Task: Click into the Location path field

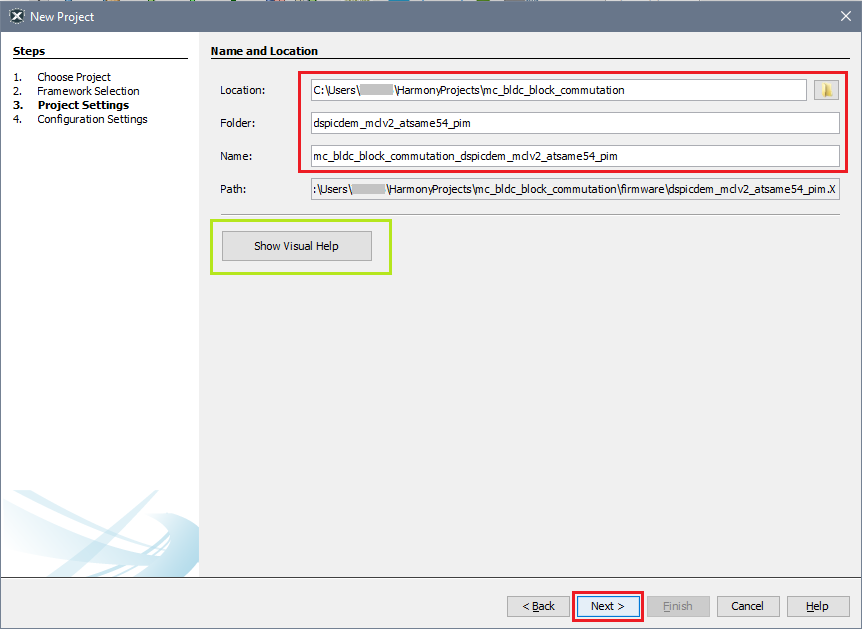Action: [x=558, y=90]
